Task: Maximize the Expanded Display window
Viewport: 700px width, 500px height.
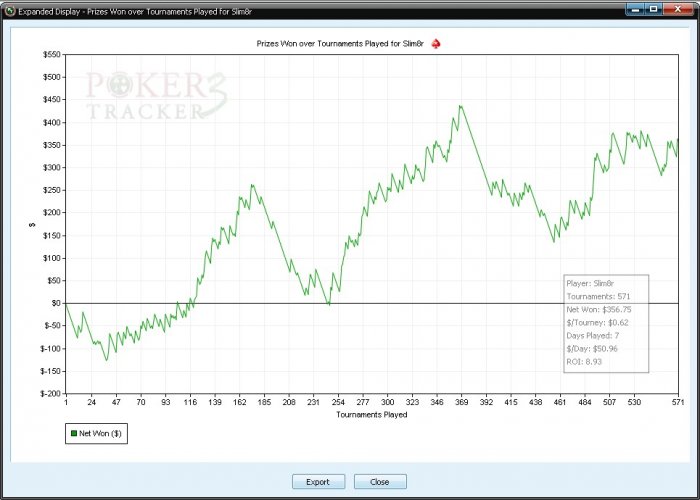Action: click(x=653, y=9)
